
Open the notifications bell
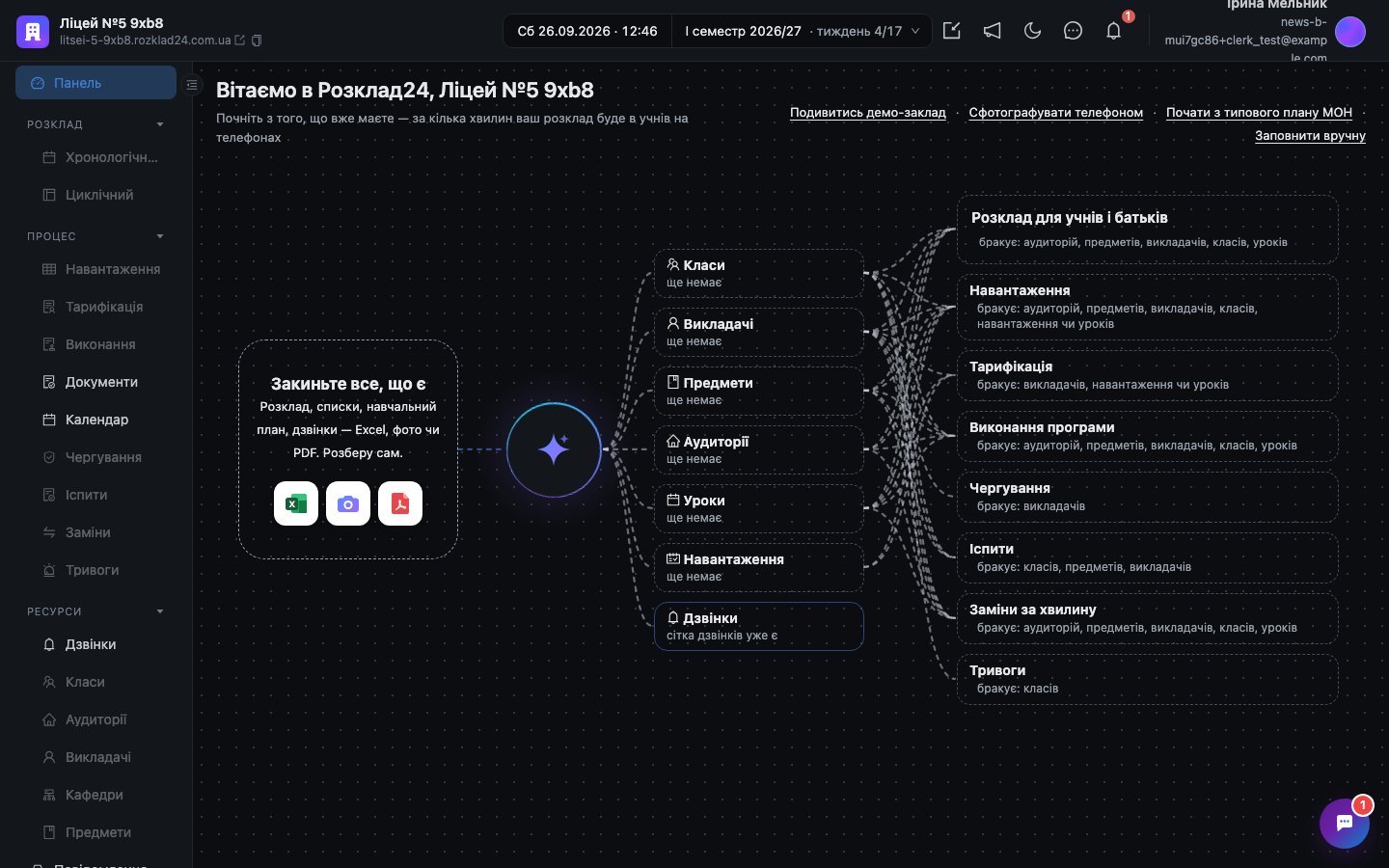click(x=1113, y=31)
